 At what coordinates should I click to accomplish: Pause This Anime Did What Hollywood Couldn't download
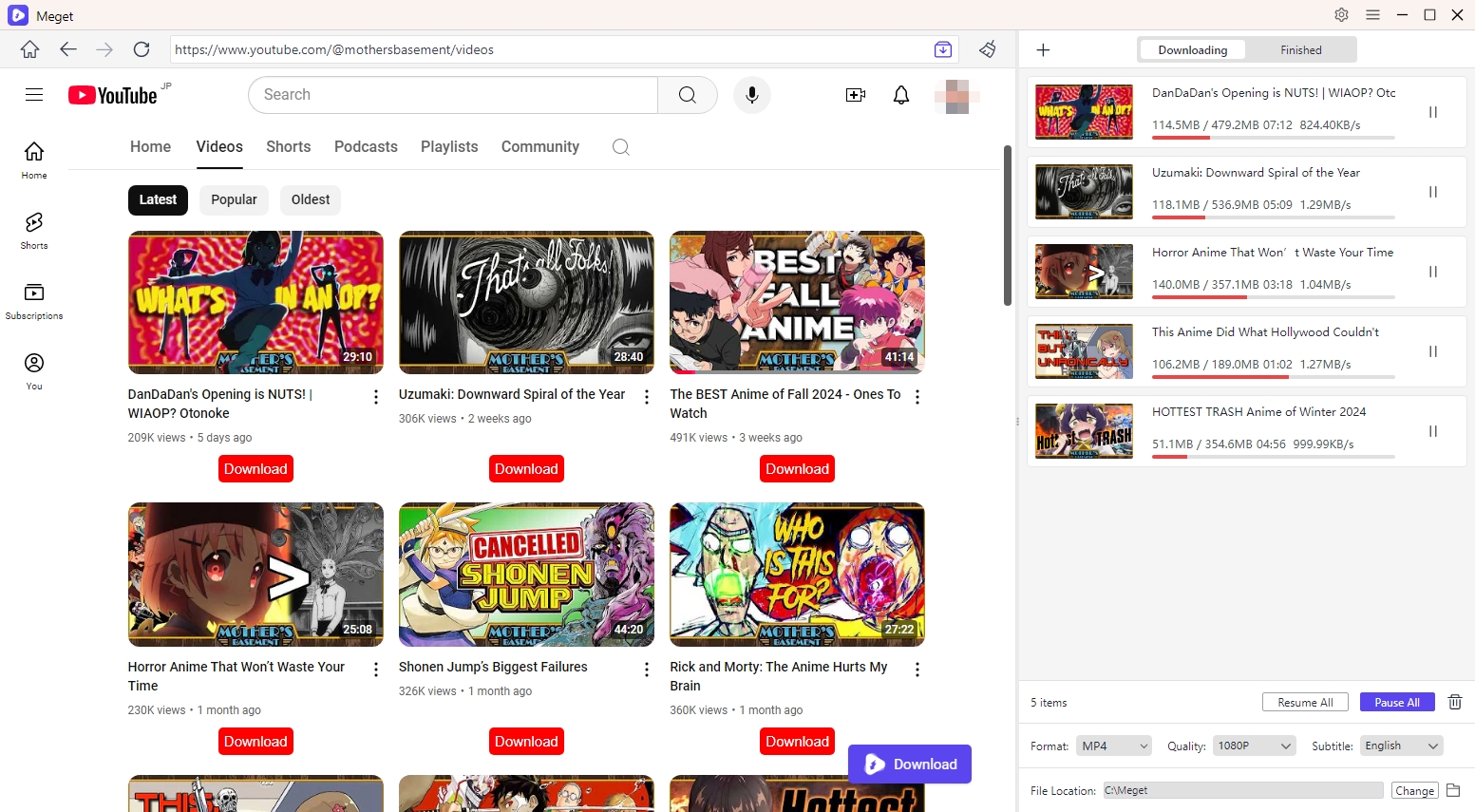pos(1433,351)
